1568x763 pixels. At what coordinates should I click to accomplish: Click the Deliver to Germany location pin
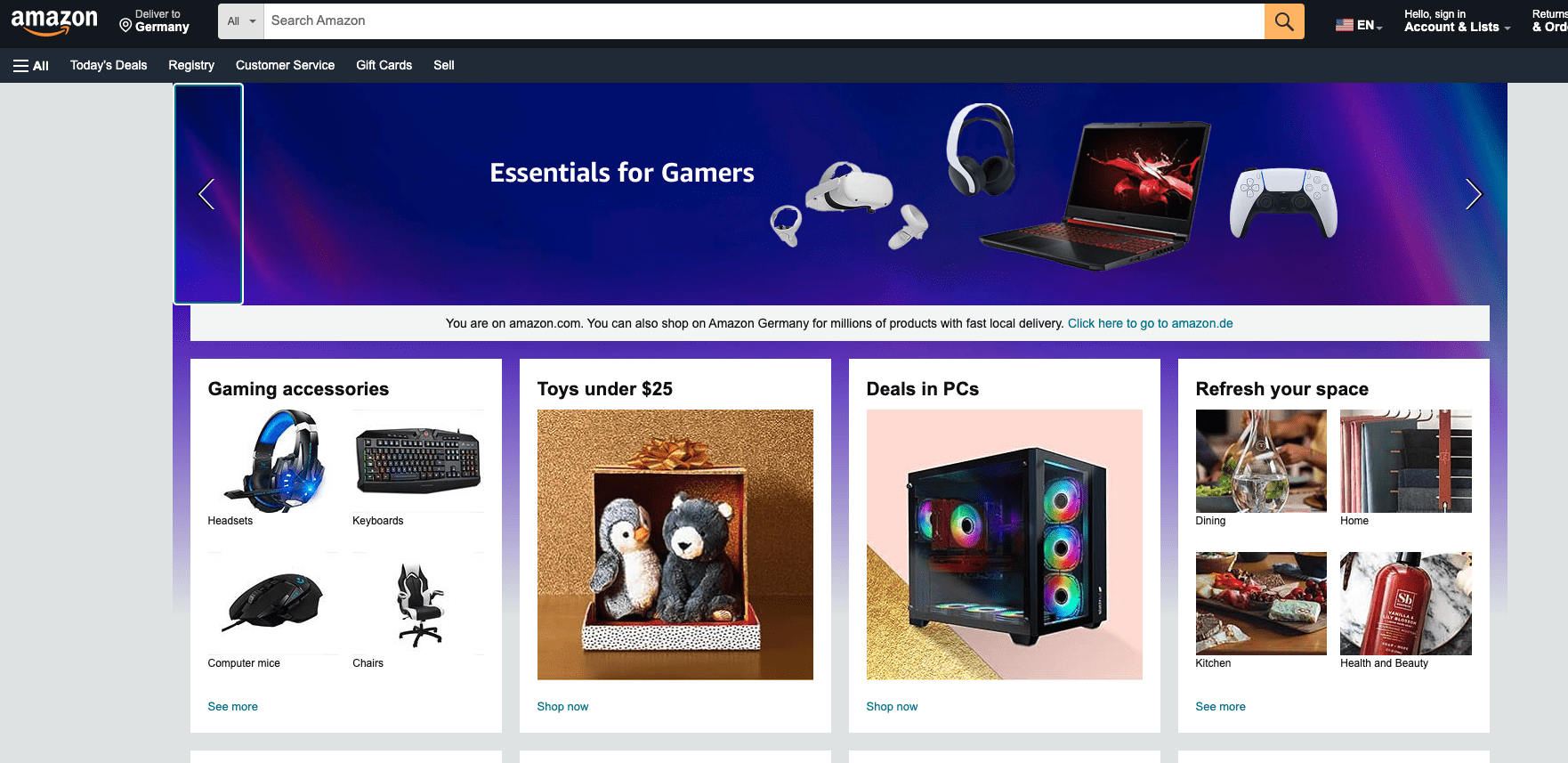coord(125,25)
